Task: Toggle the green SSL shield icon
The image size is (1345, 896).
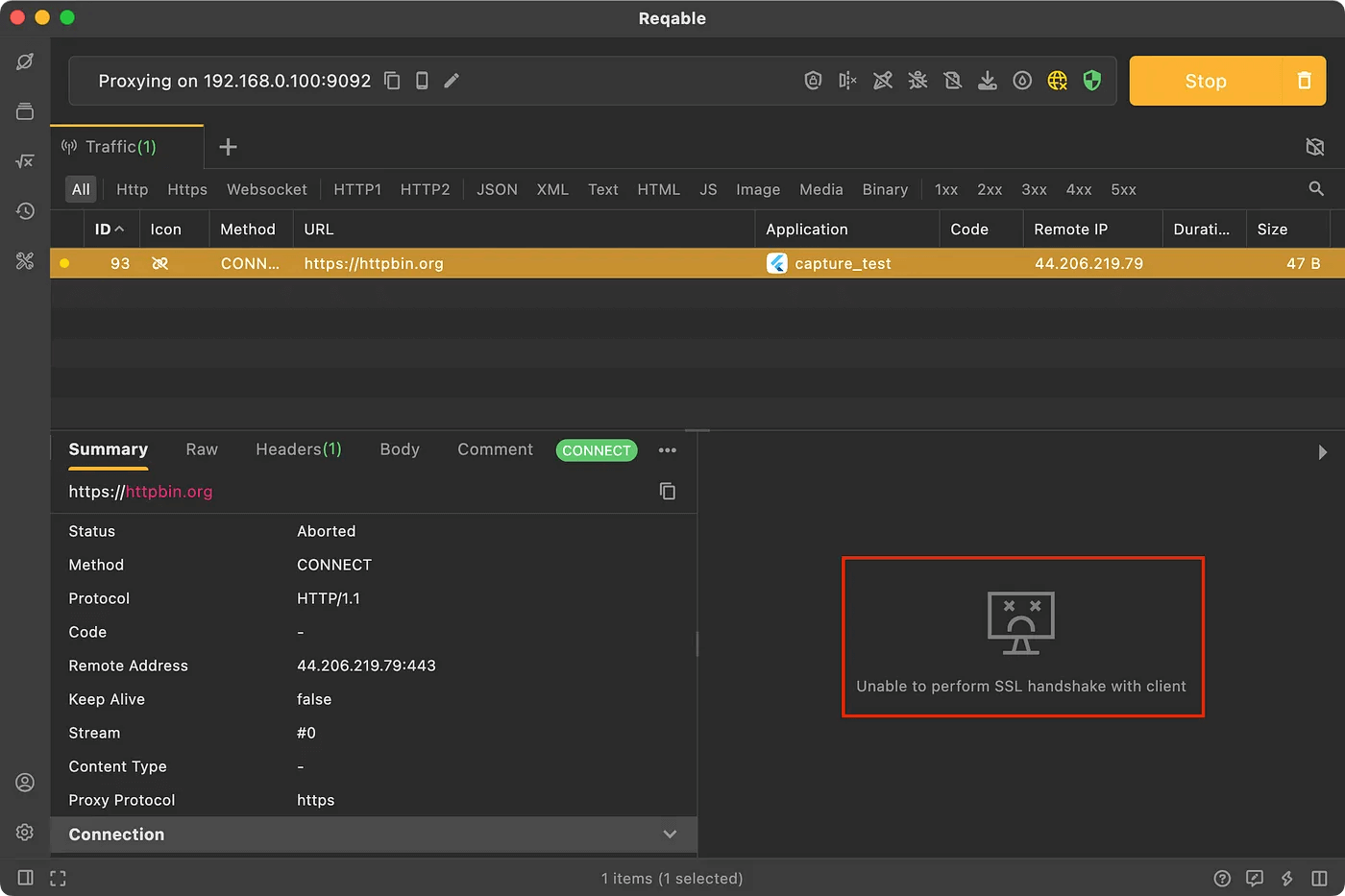Action: click(x=1091, y=81)
